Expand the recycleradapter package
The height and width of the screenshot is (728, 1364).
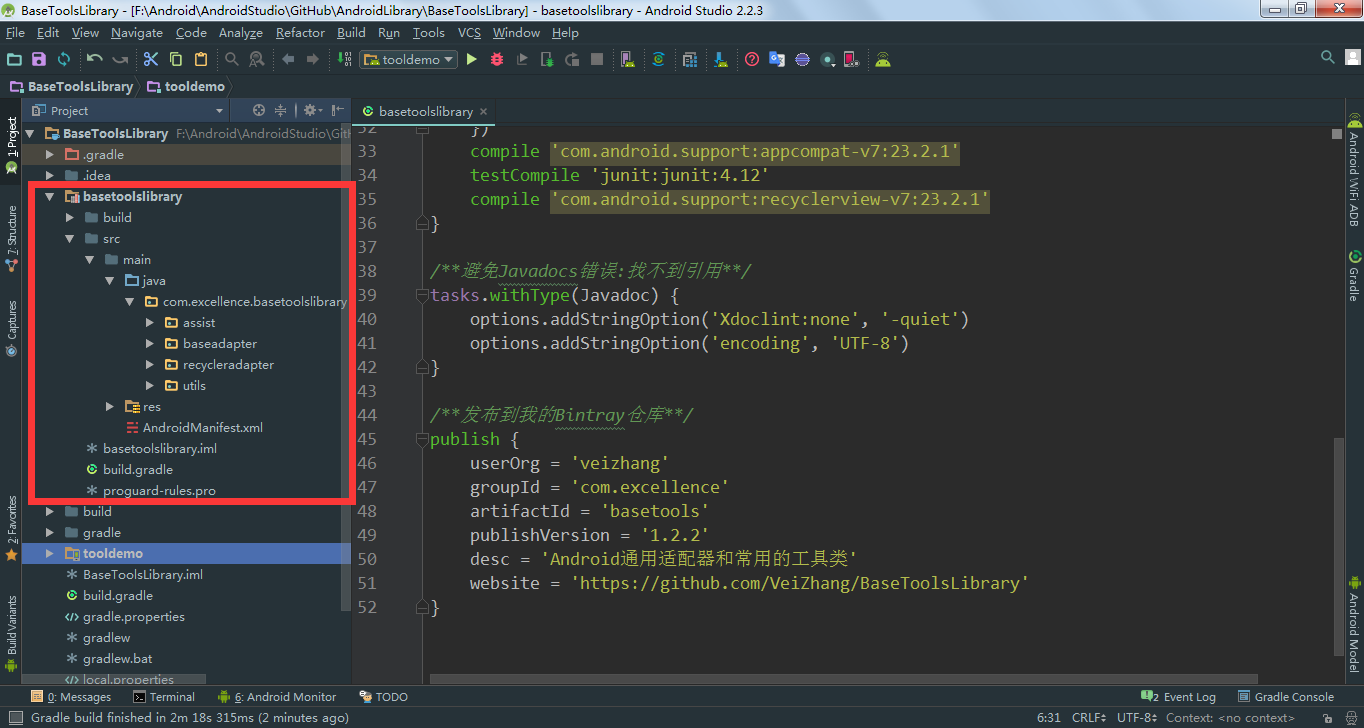pyautogui.click(x=149, y=365)
